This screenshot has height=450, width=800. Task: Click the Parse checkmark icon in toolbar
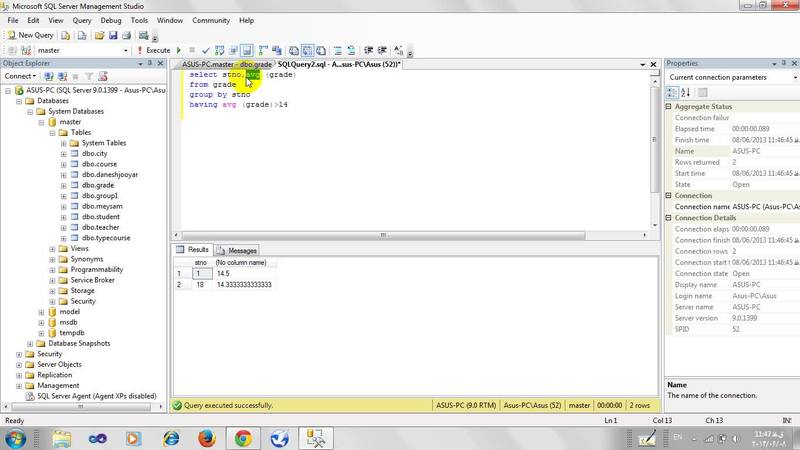[205, 50]
